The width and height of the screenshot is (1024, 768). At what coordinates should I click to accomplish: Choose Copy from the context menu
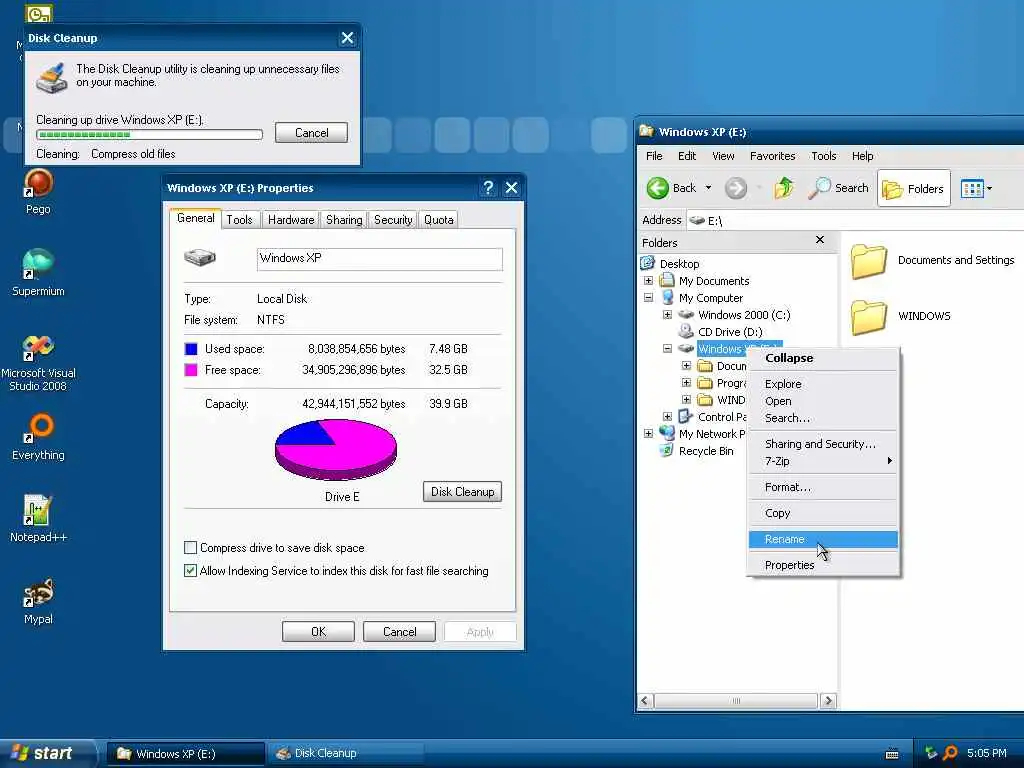(x=823, y=513)
